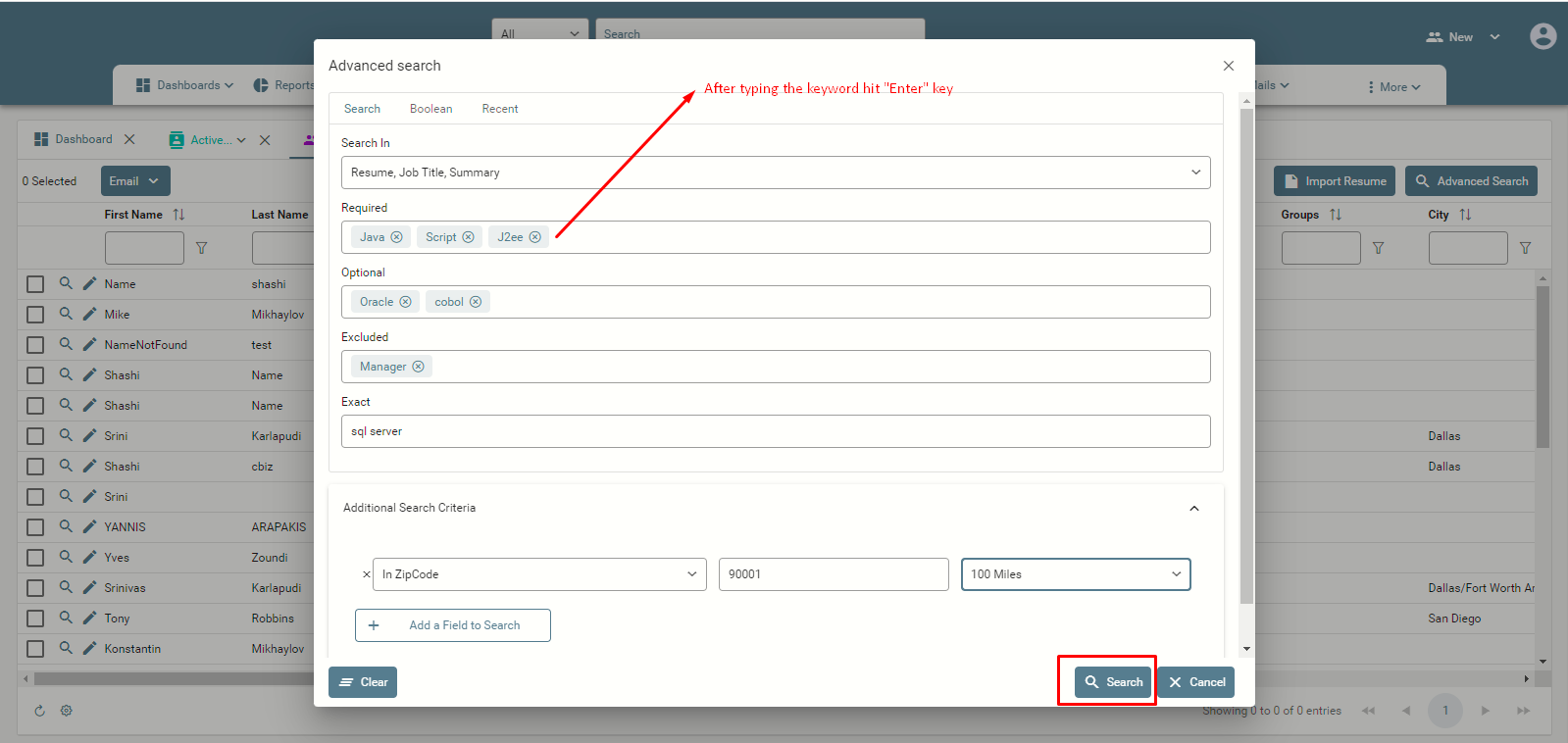Open user profile avatar icon
This screenshot has height=743, width=1568.
pos(1543,36)
